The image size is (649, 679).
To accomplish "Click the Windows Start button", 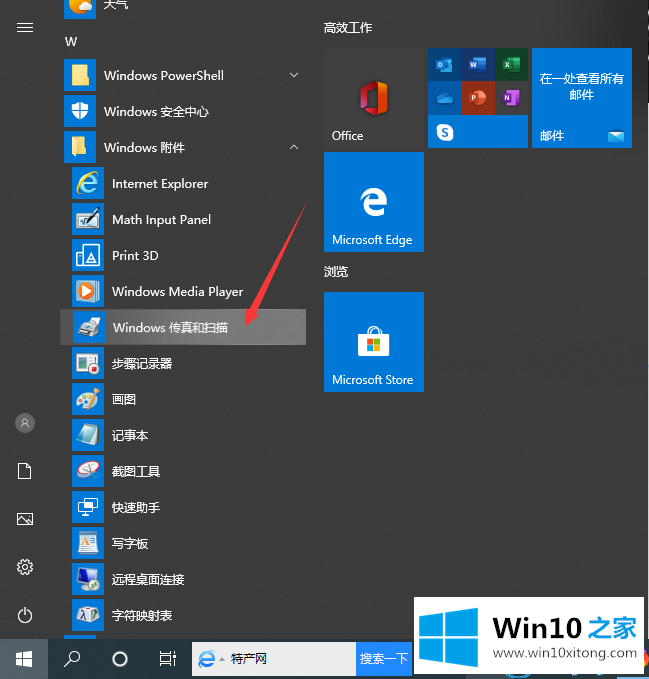I will 24,659.
